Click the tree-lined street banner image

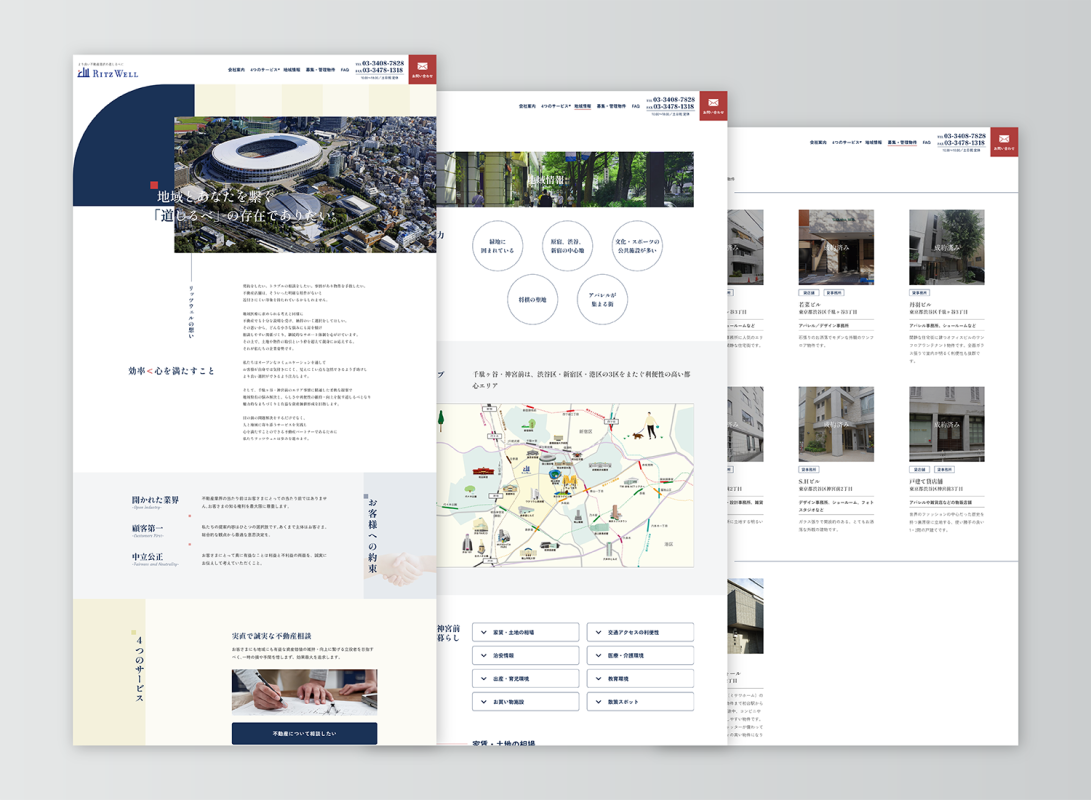tap(565, 179)
